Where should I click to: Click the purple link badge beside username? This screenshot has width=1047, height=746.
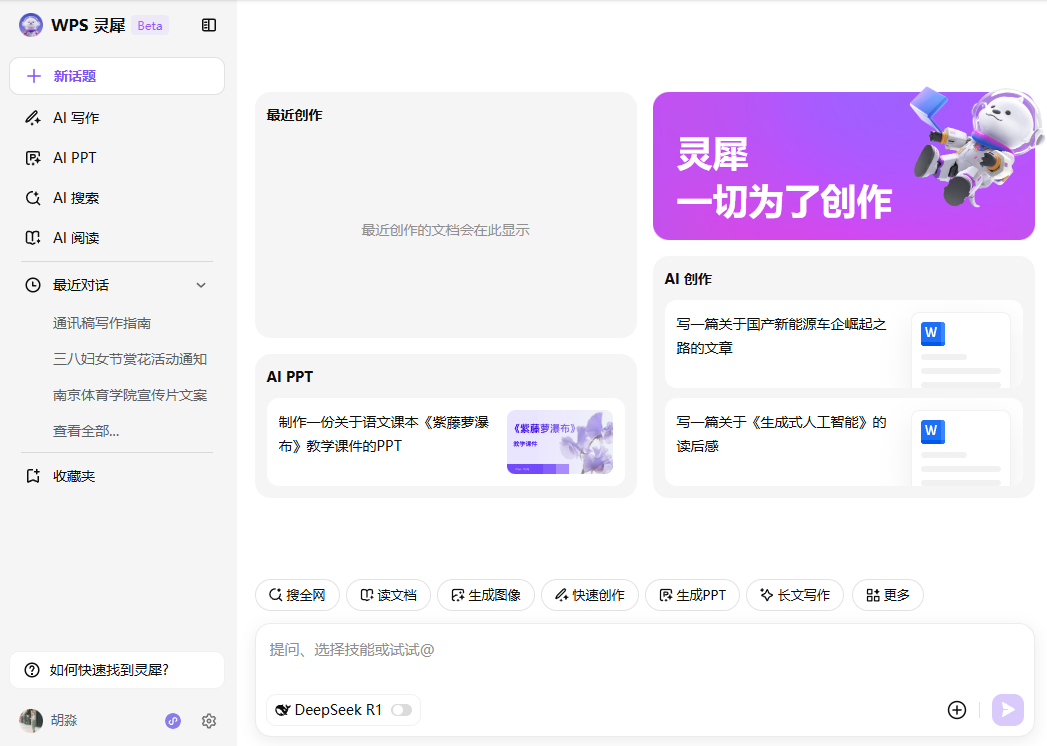(173, 721)
